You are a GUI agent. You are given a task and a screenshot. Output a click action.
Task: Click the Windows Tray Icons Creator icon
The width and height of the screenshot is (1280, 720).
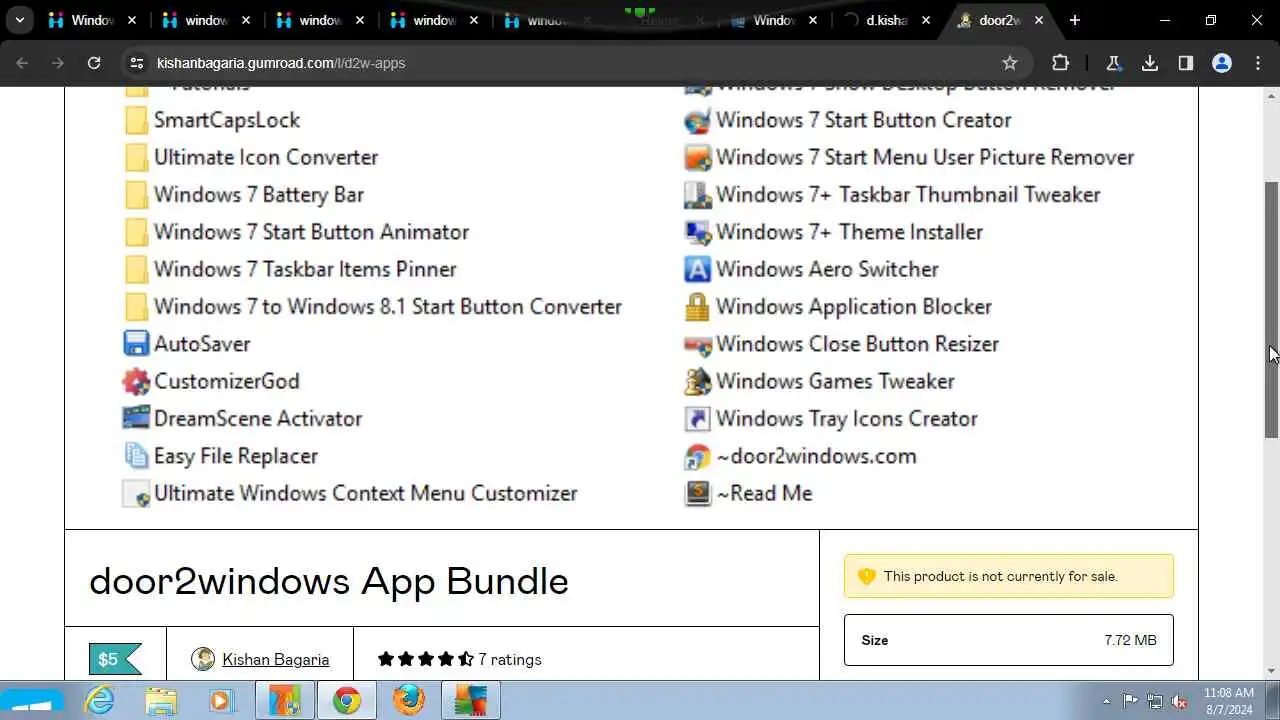pyautogui.click(x=697, y=418)
